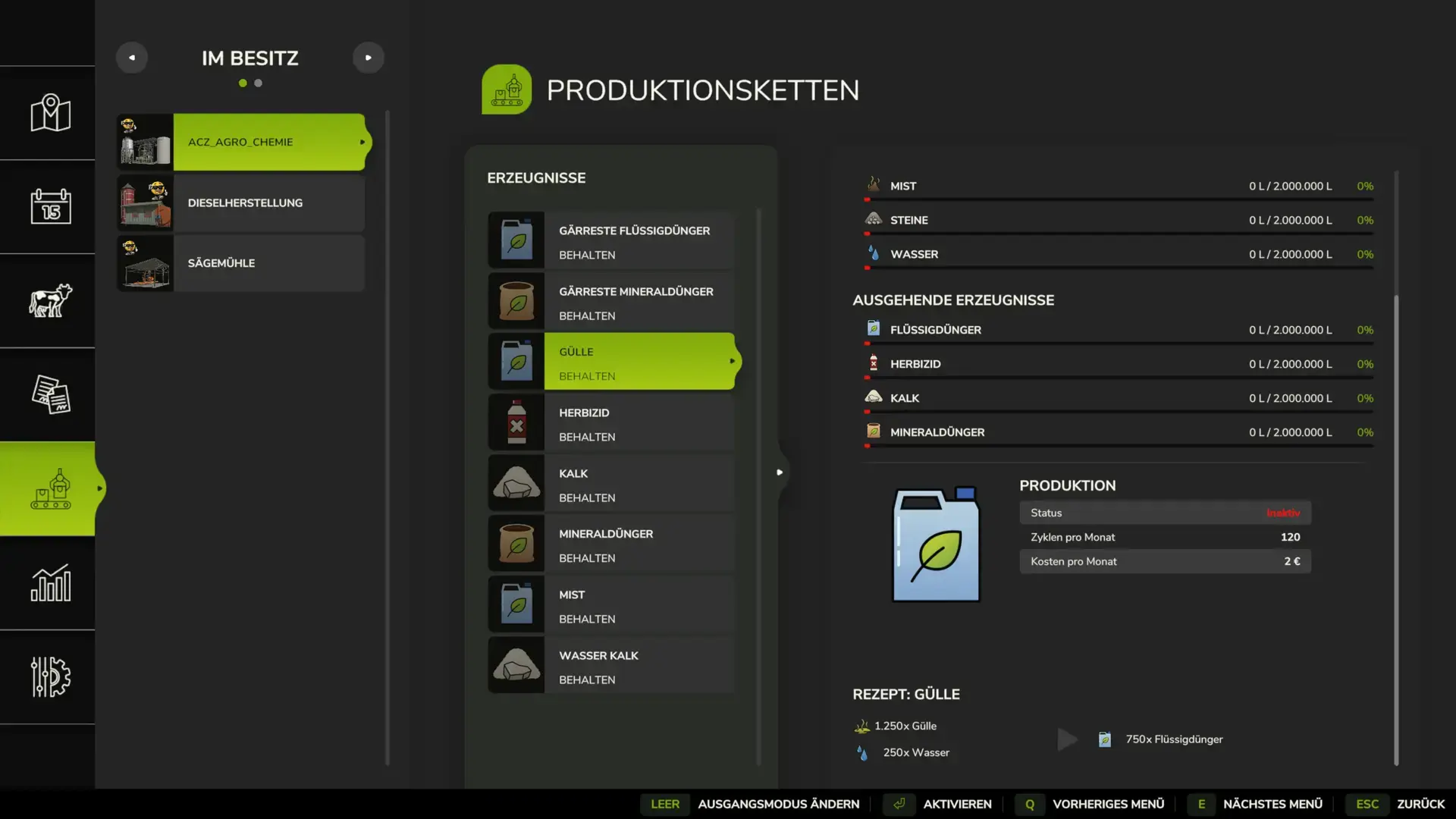Expand the panel arrow beside Erzeugnisse list

[x=780, y=472]
